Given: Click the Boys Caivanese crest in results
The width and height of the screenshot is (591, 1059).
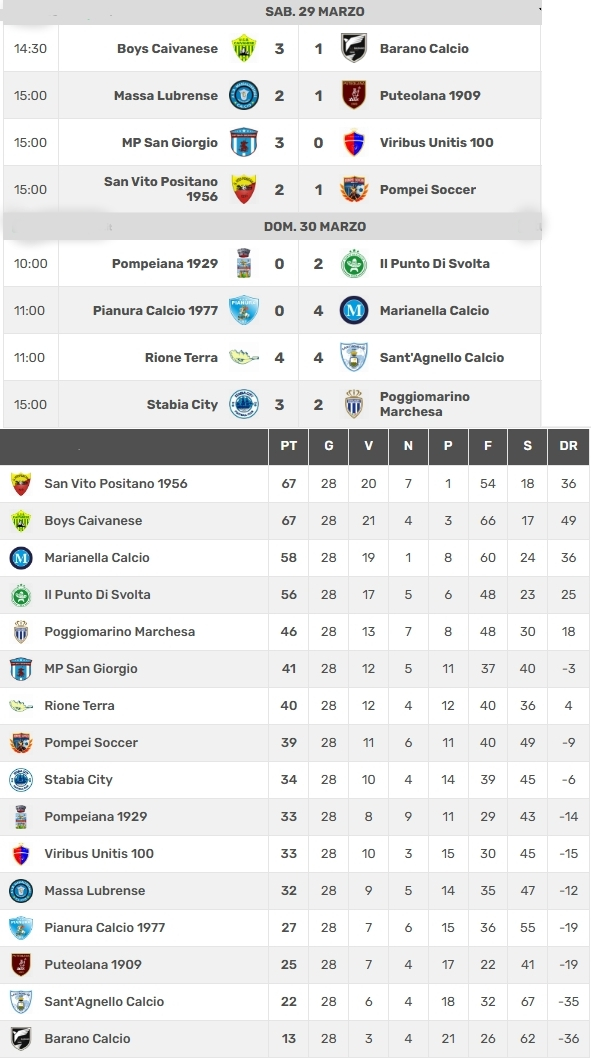Looking at the screenshot, I should tap(243, 49).
